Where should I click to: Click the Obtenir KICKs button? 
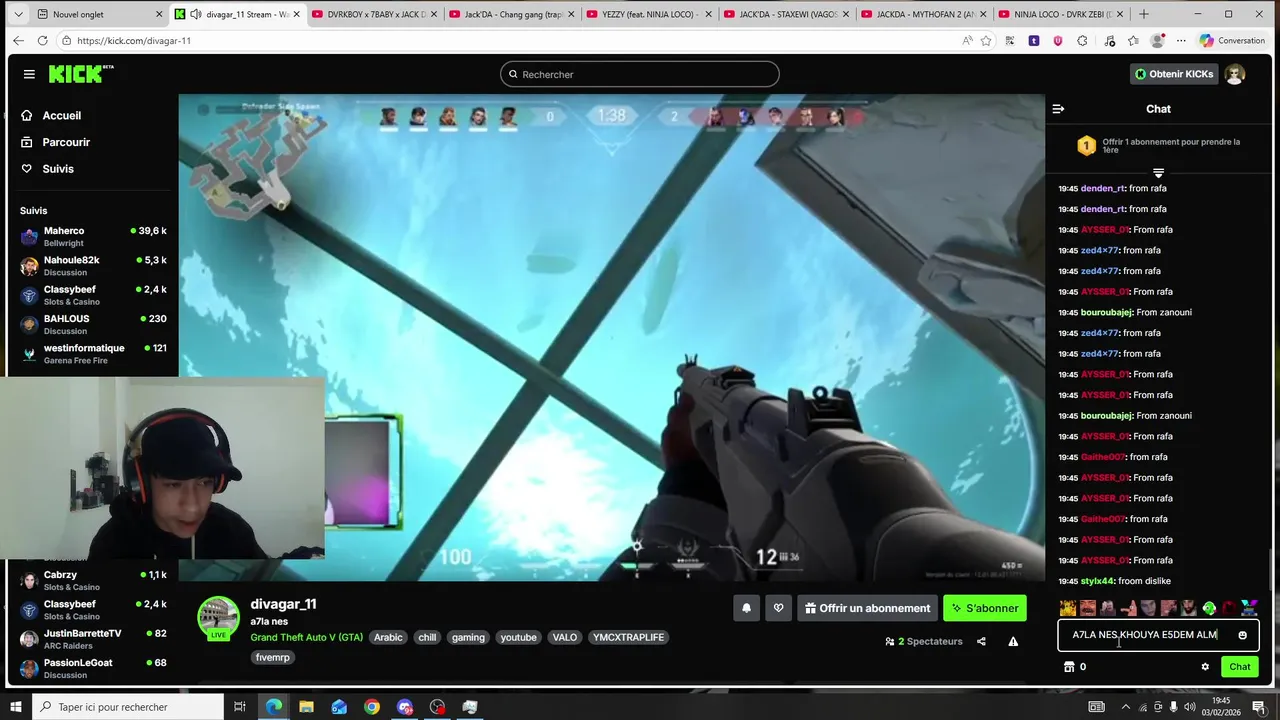tap(1174, 74)
